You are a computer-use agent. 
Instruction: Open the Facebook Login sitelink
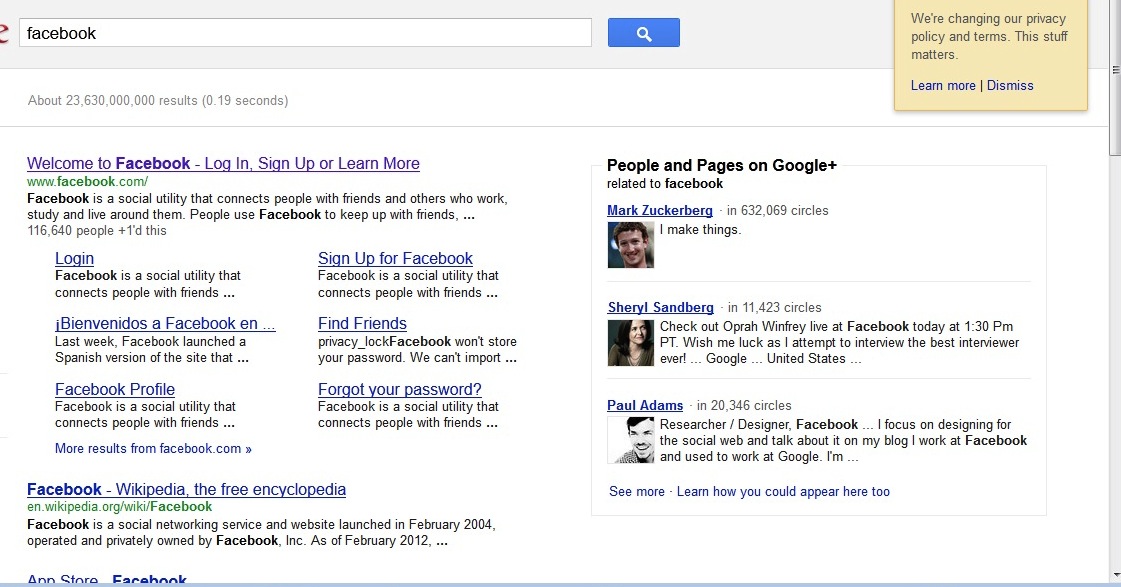(x=74, y=258)
